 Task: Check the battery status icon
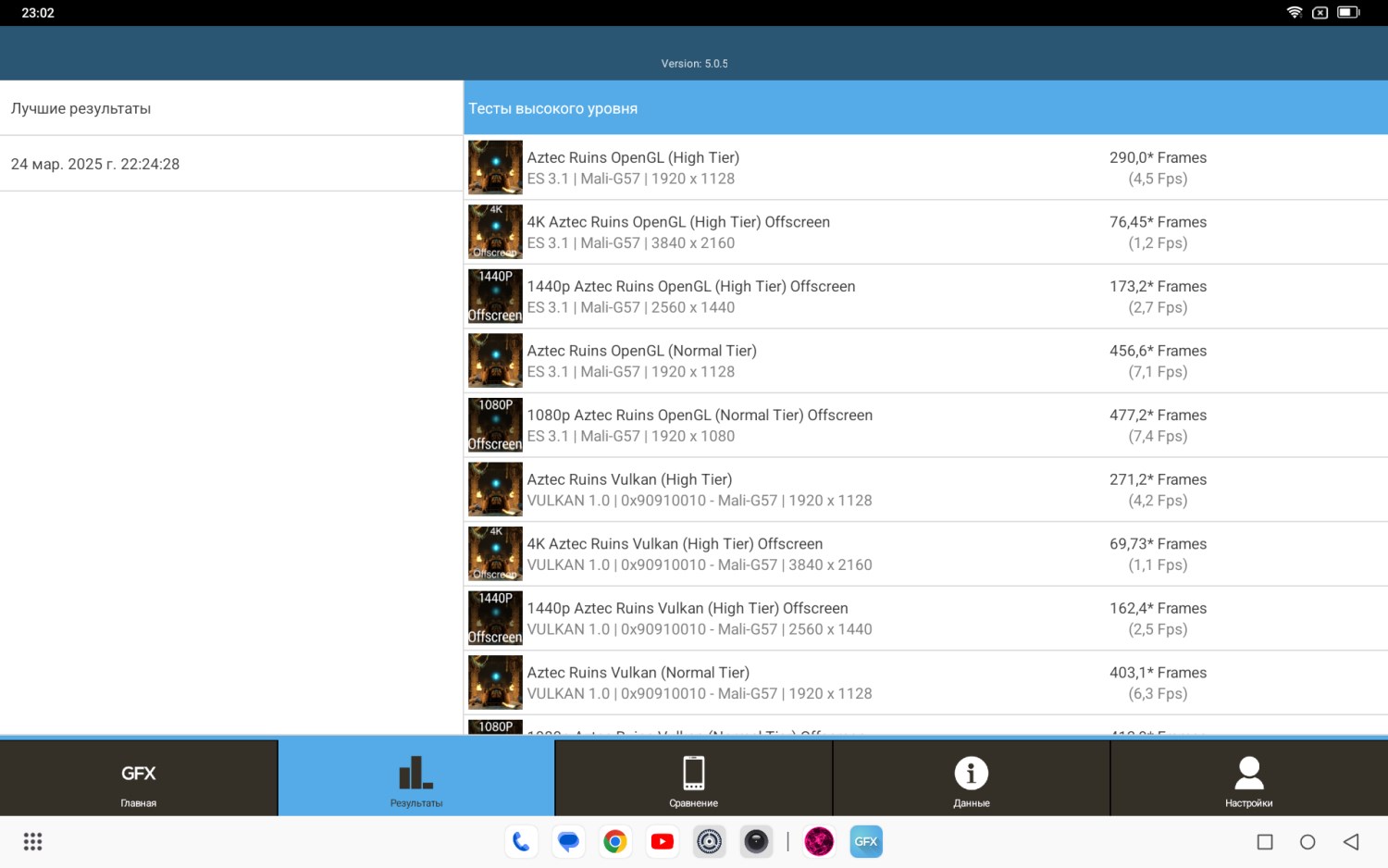point(1348,12)
